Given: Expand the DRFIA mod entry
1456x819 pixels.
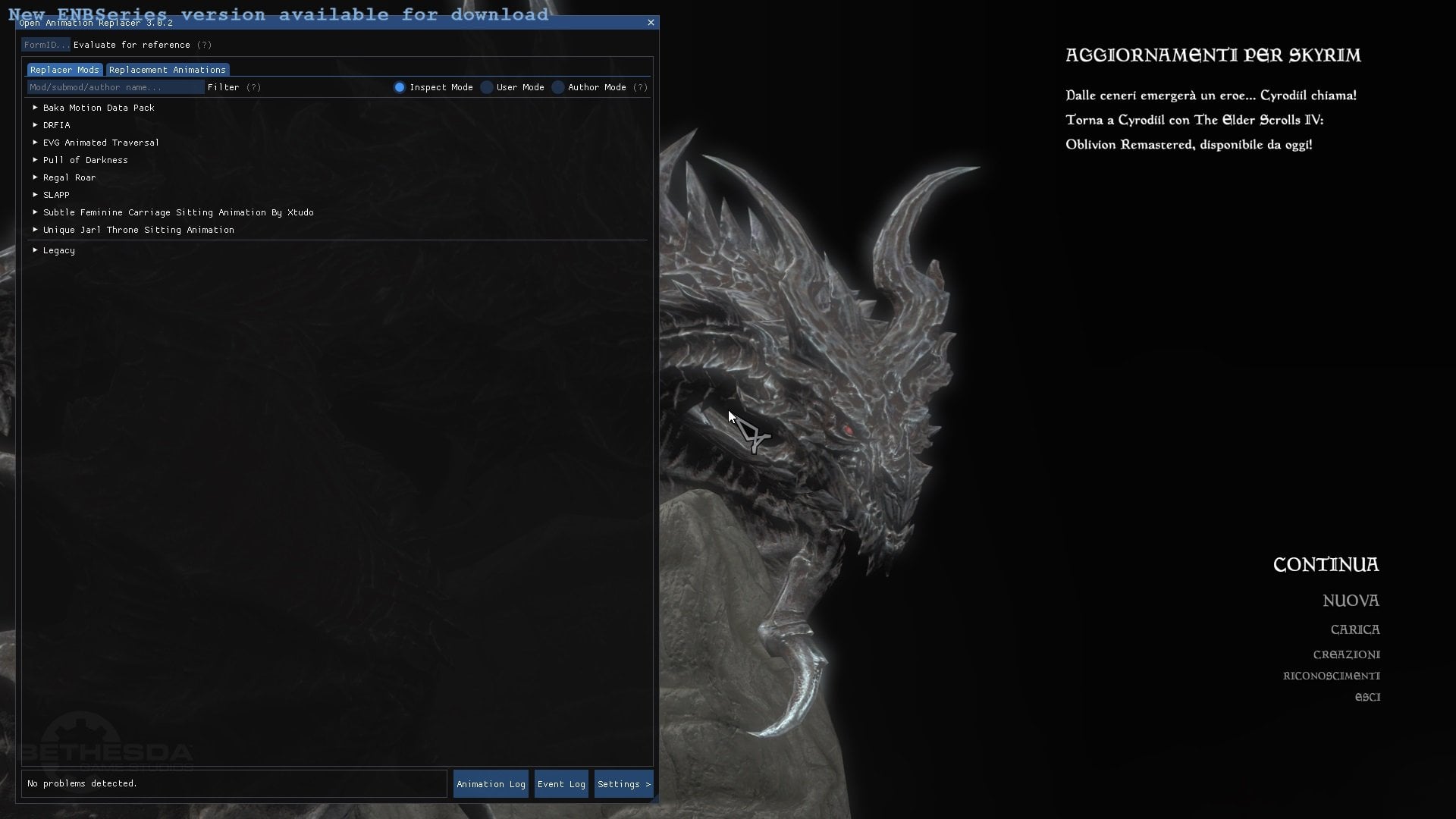Looking at the screenshot, I should pyautogui.click(x=35, y=125).
